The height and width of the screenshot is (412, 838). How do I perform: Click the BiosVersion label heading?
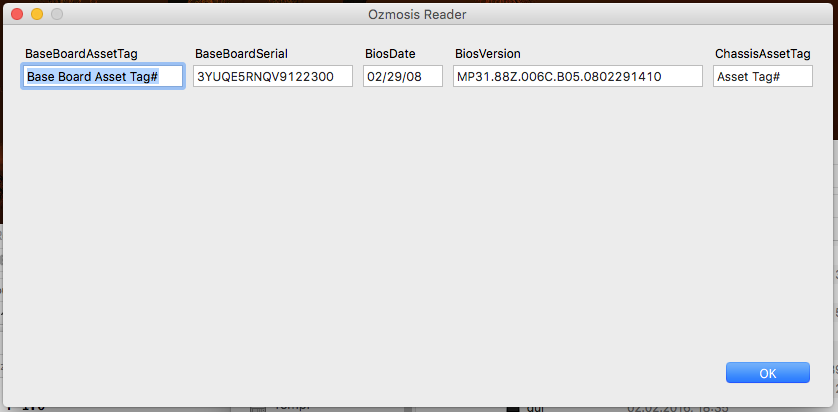487,54
